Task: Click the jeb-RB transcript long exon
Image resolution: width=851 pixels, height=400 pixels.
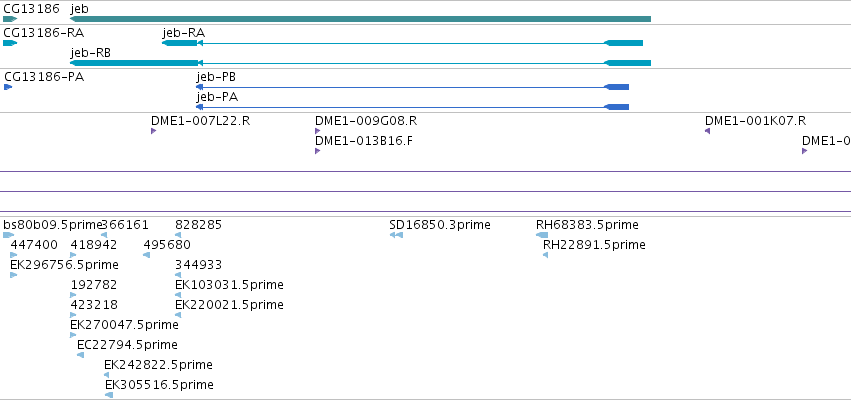Action: click(x=134, y=63)
